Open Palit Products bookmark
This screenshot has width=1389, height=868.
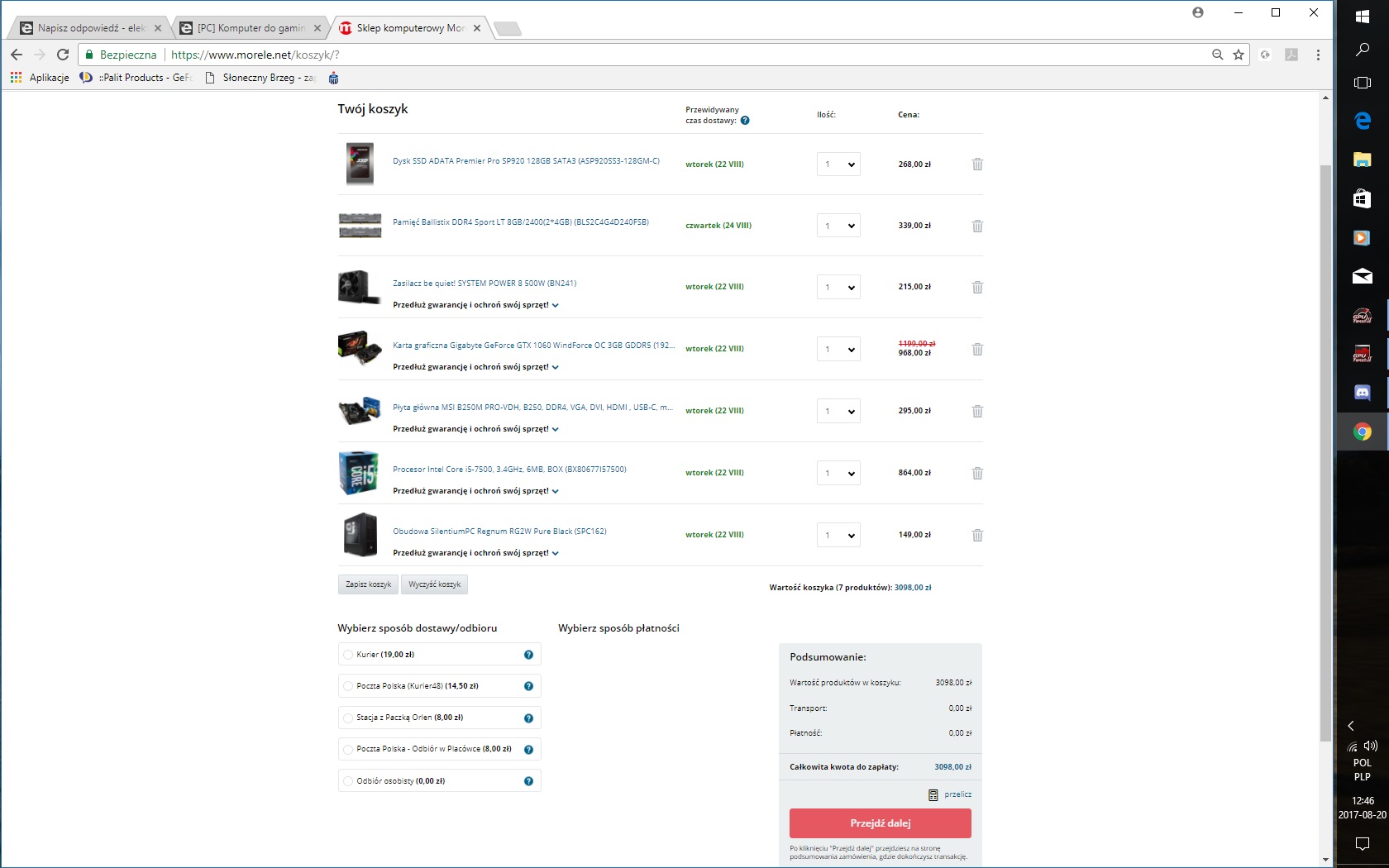[136, 78]
